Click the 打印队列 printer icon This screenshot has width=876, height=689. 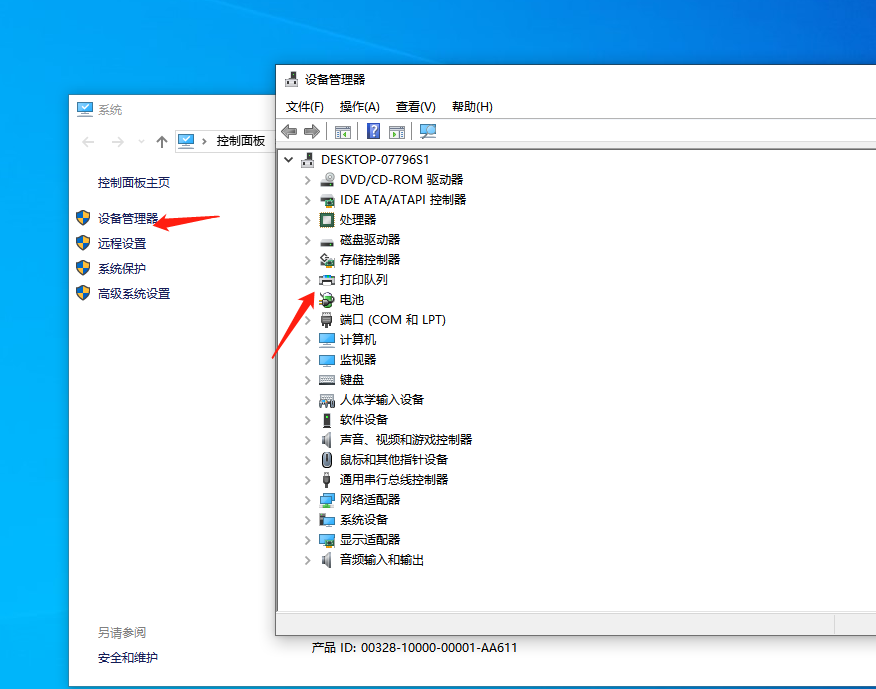tap(328, 279)
